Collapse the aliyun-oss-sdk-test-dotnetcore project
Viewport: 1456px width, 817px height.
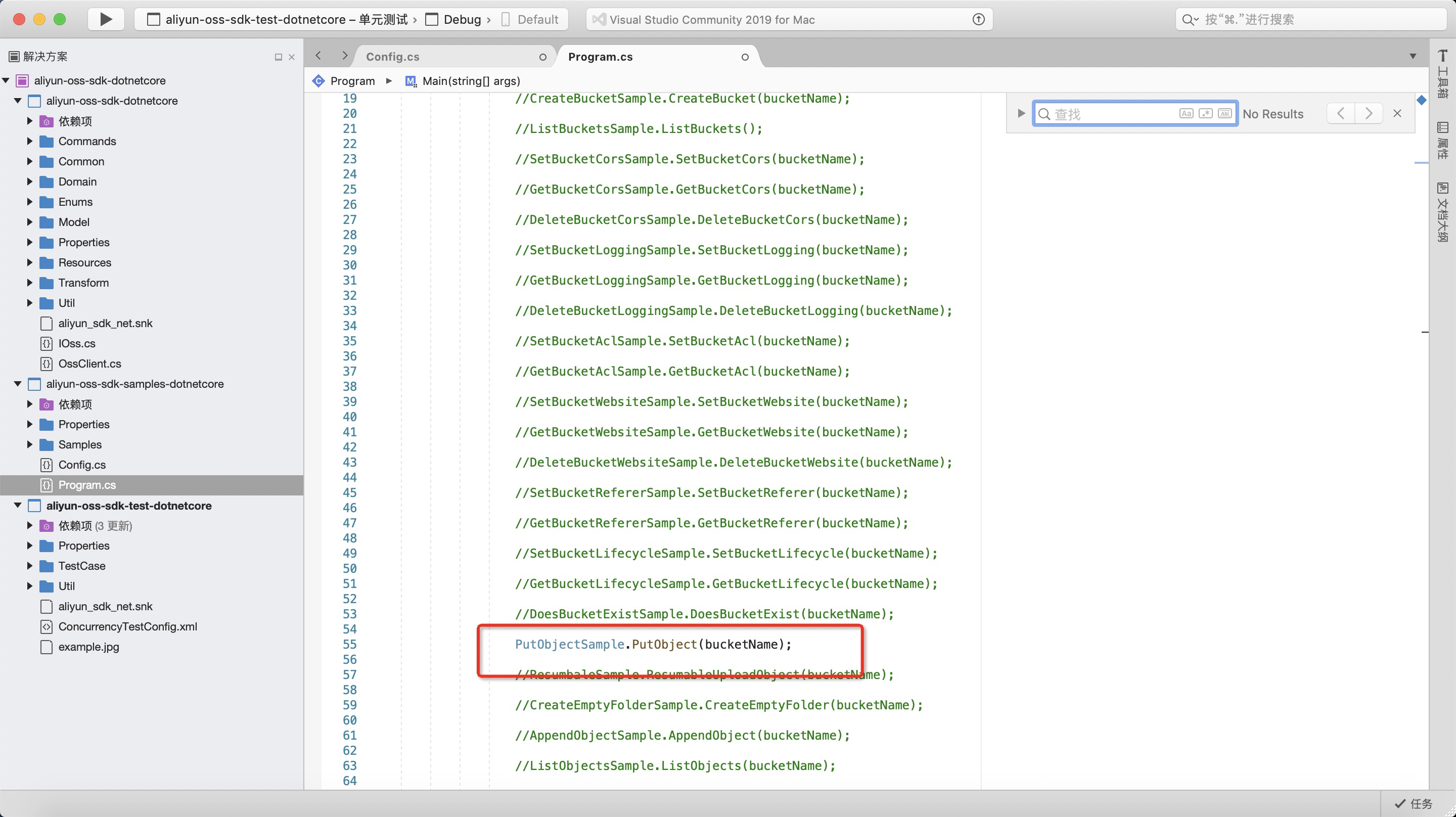[18, 506]
